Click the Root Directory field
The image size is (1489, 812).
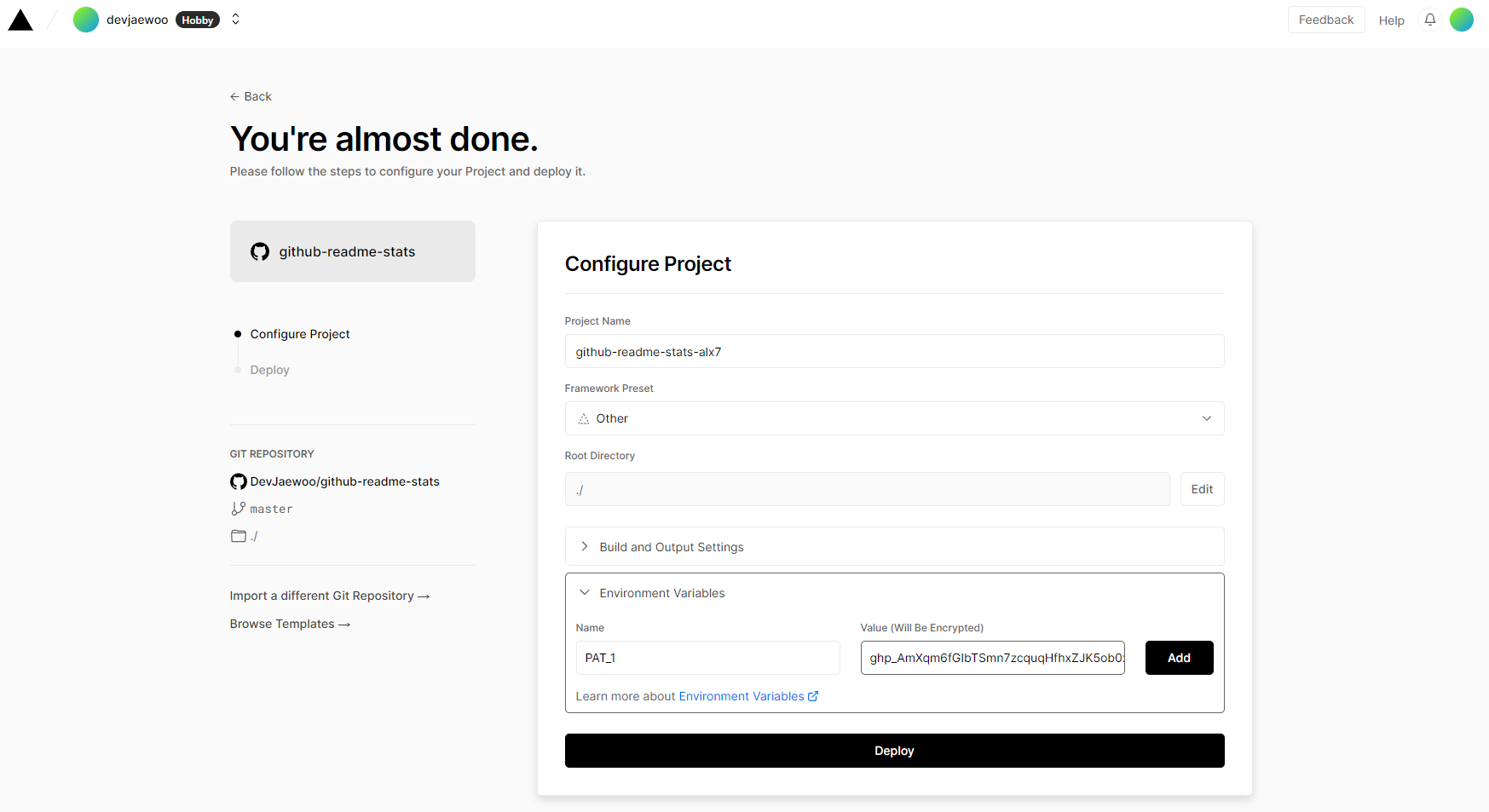[x=867, y=489]
